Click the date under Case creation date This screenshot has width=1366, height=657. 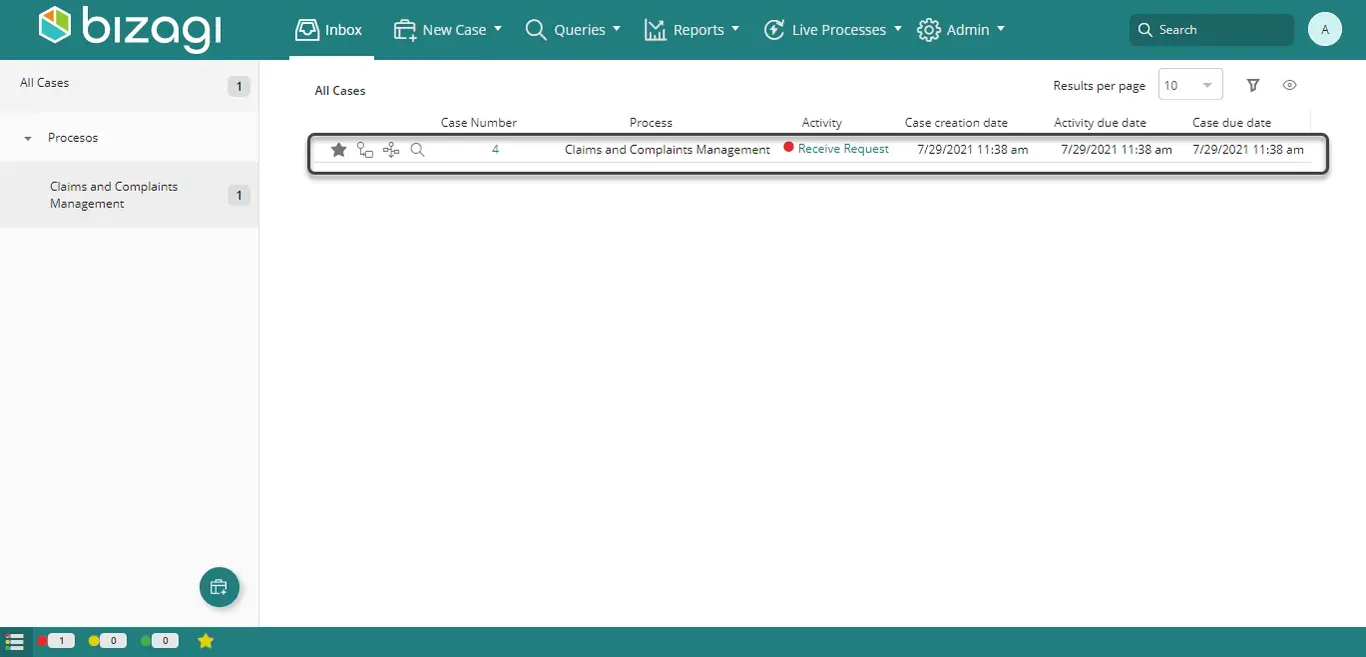tap(973, 150)
